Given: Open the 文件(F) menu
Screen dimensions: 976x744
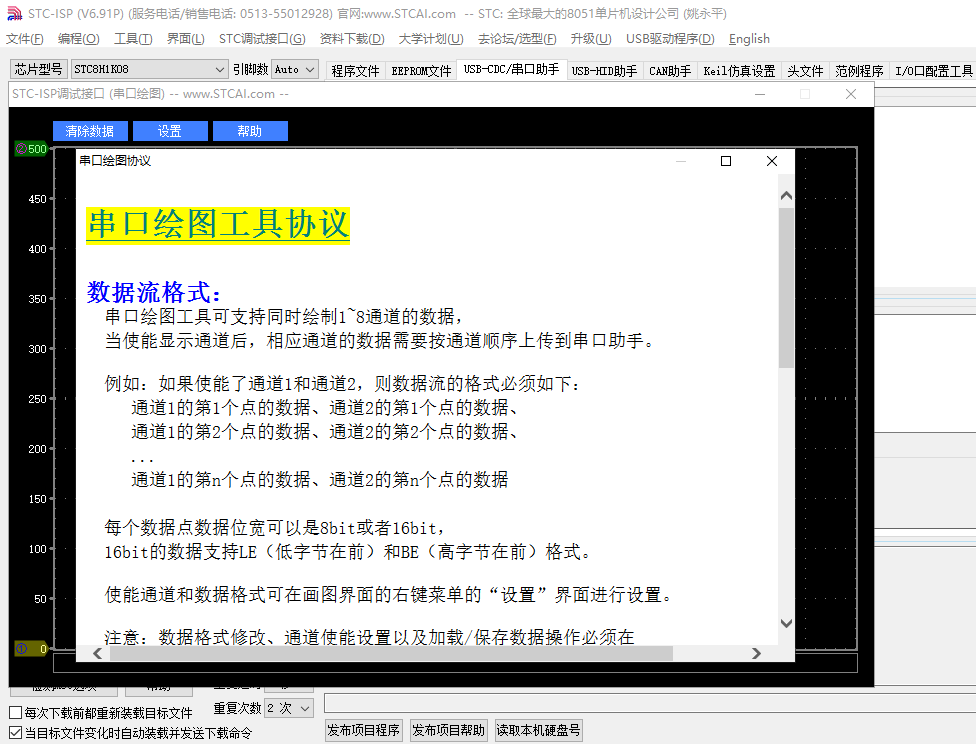Looking at the screenshot, I should point(25,39).
